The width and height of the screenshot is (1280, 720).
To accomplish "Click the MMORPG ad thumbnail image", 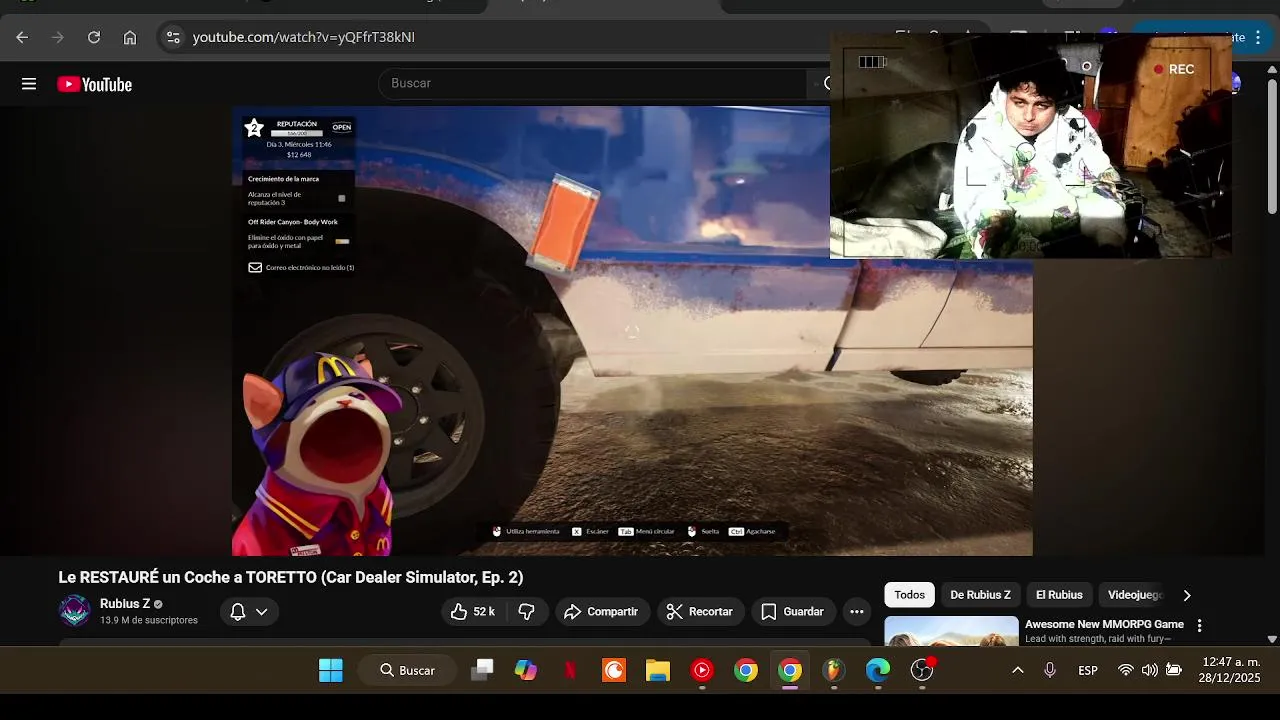I will point(951,631).
